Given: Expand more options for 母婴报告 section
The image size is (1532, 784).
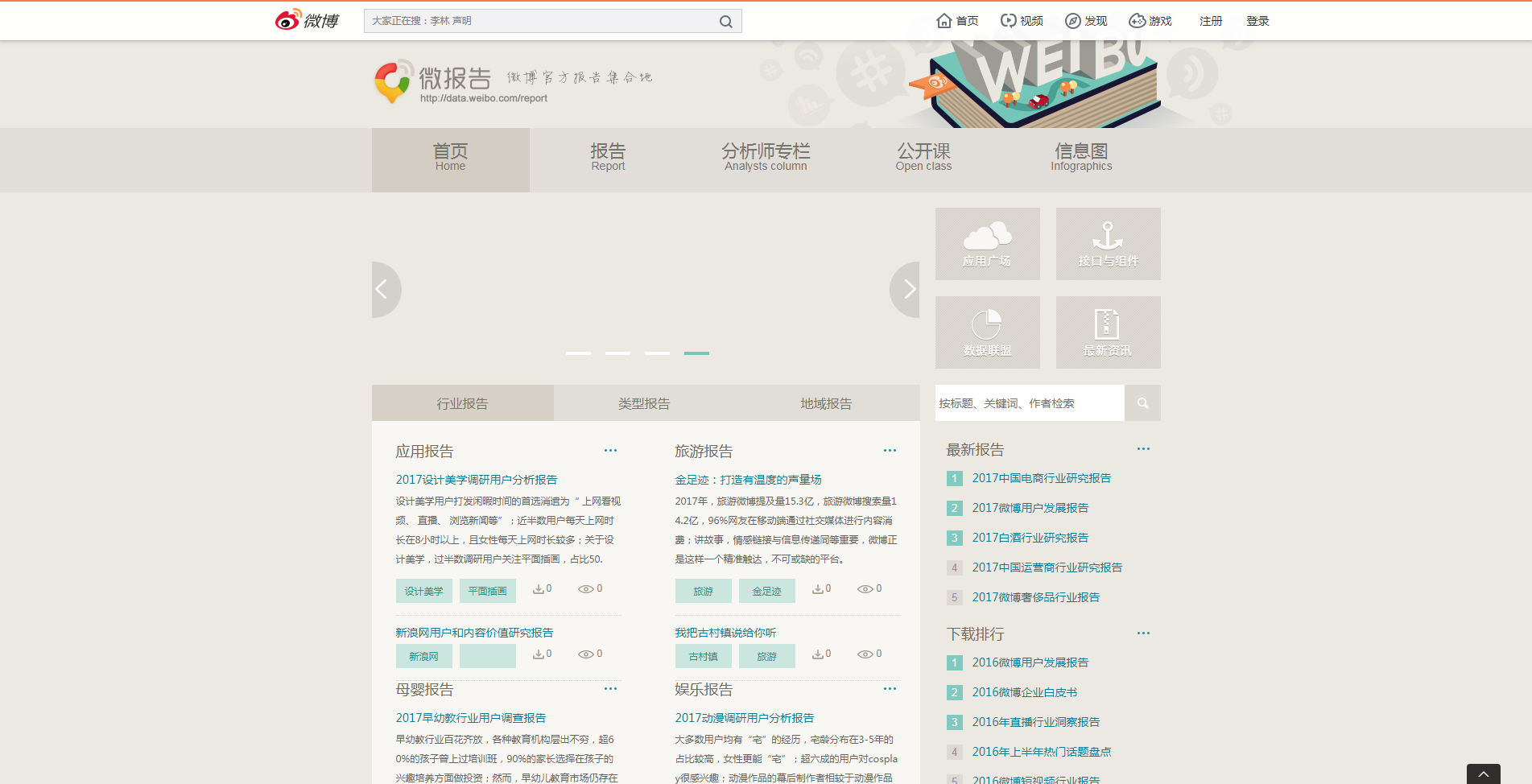Looking at the screenshot, I should tap(610, 689).
